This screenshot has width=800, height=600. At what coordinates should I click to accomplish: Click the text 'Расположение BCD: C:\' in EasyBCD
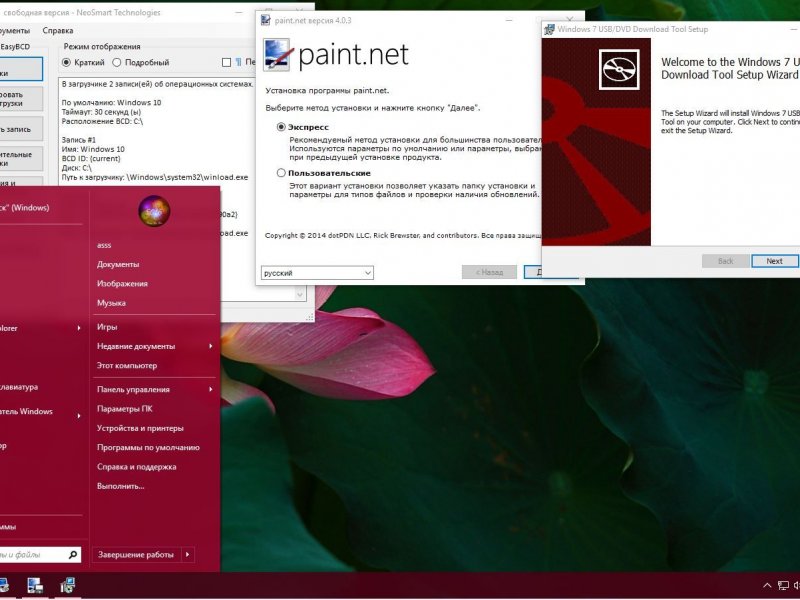click(103, 121)
